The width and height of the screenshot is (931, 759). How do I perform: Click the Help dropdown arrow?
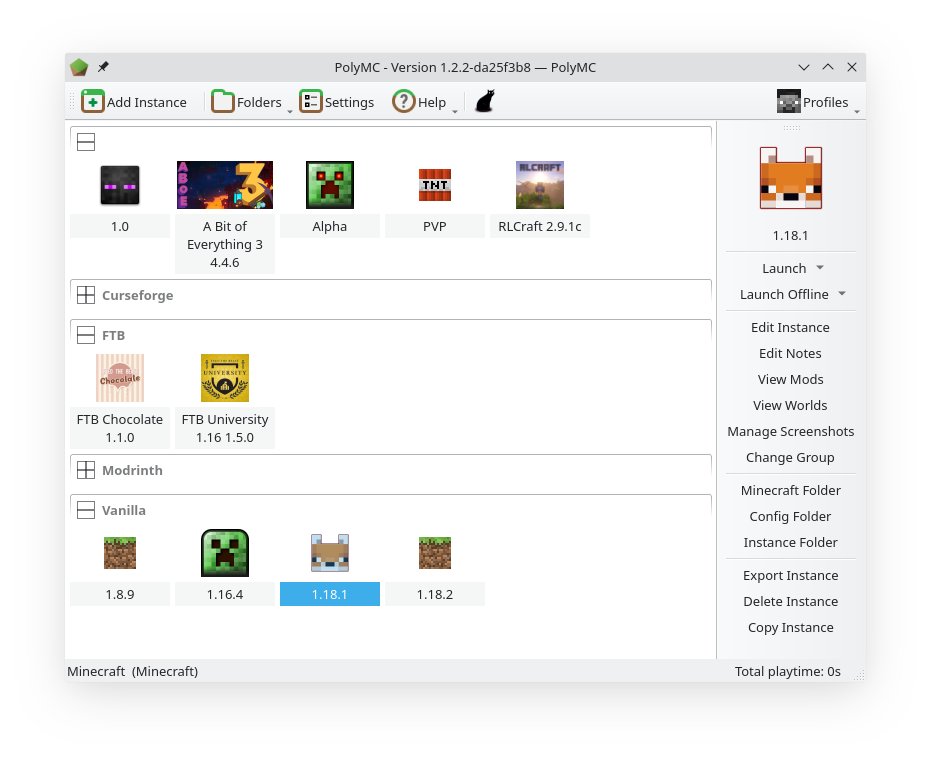[x=455, y=110]
